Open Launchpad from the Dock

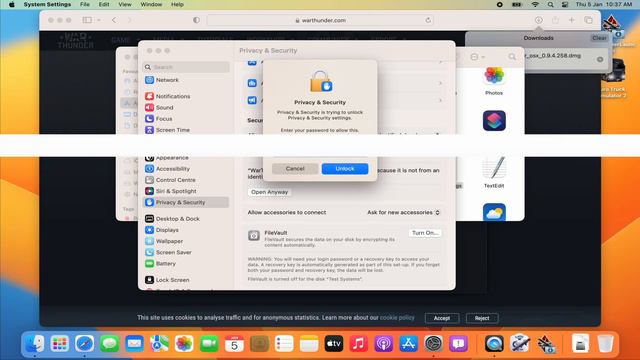coord(60,344)
